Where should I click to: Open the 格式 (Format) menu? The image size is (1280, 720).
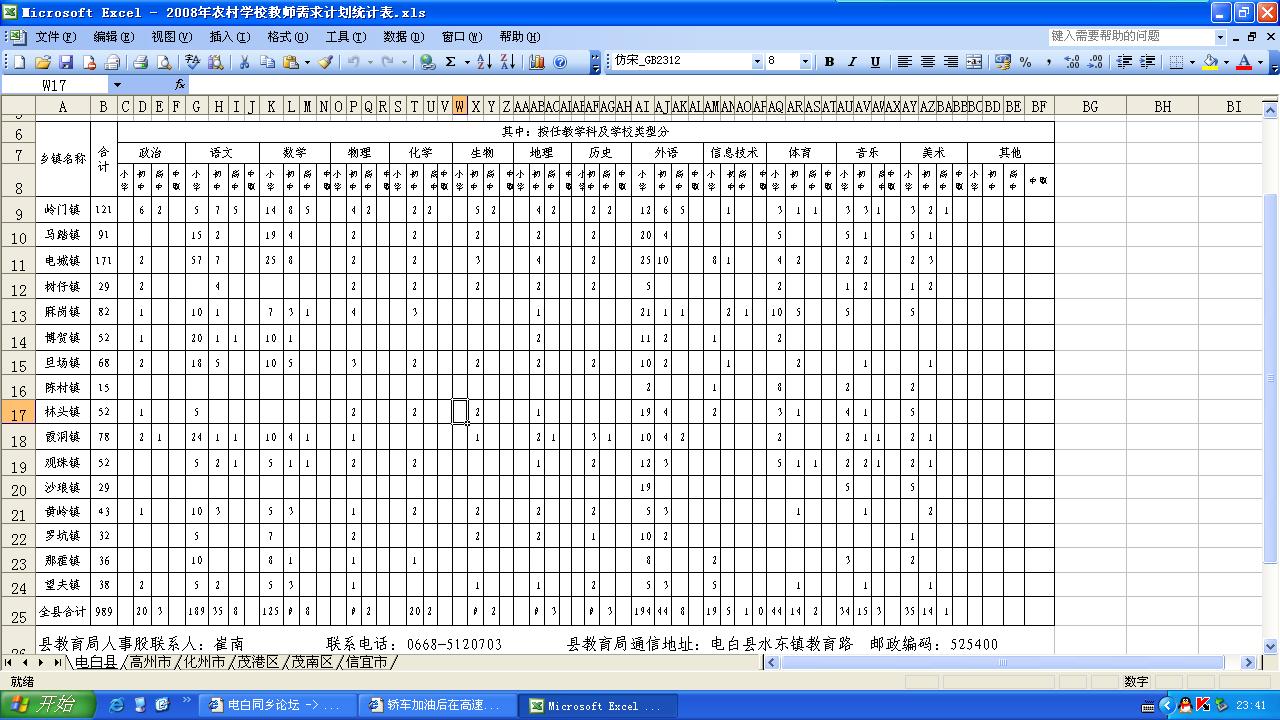point(287,37)
